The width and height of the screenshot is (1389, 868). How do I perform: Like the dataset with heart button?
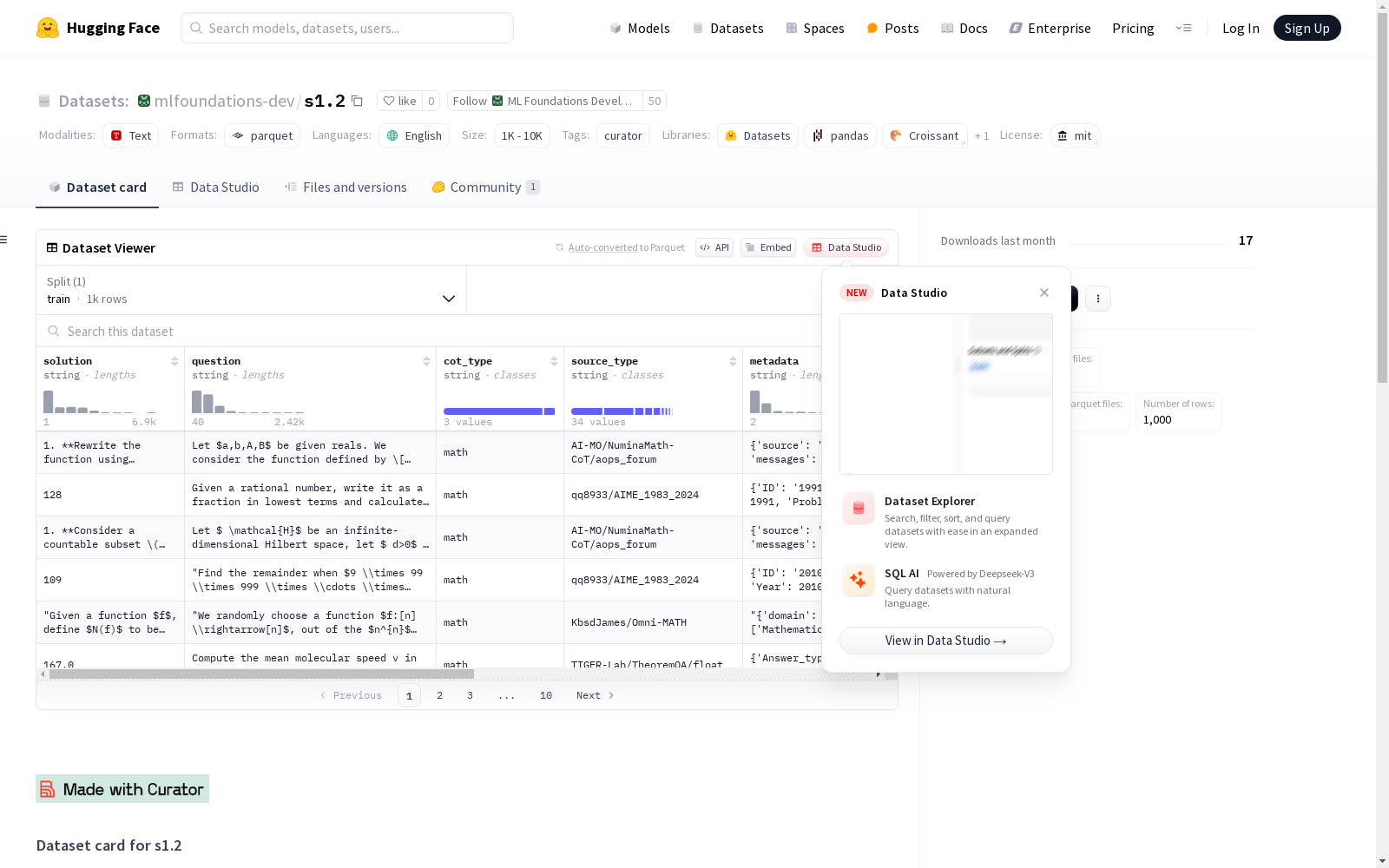click(400, 101)
